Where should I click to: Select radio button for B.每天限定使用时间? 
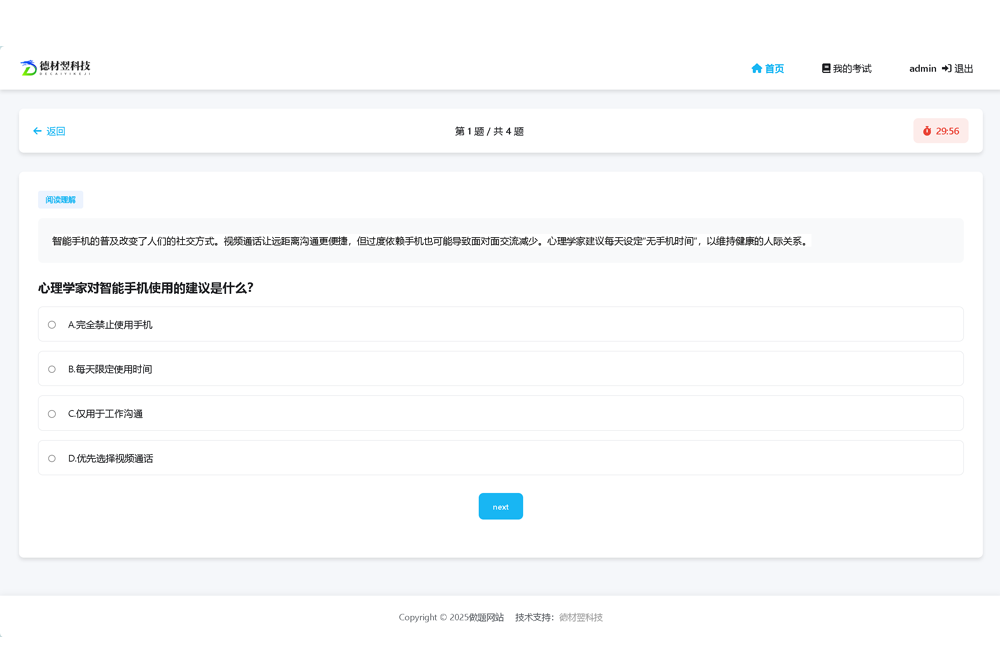(52, 369)
